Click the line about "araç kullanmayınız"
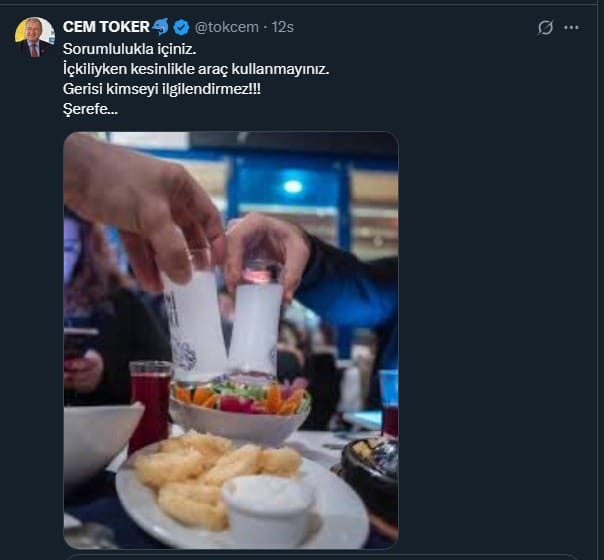This screenshot has width=604, height=560. (x=196, y=69)
